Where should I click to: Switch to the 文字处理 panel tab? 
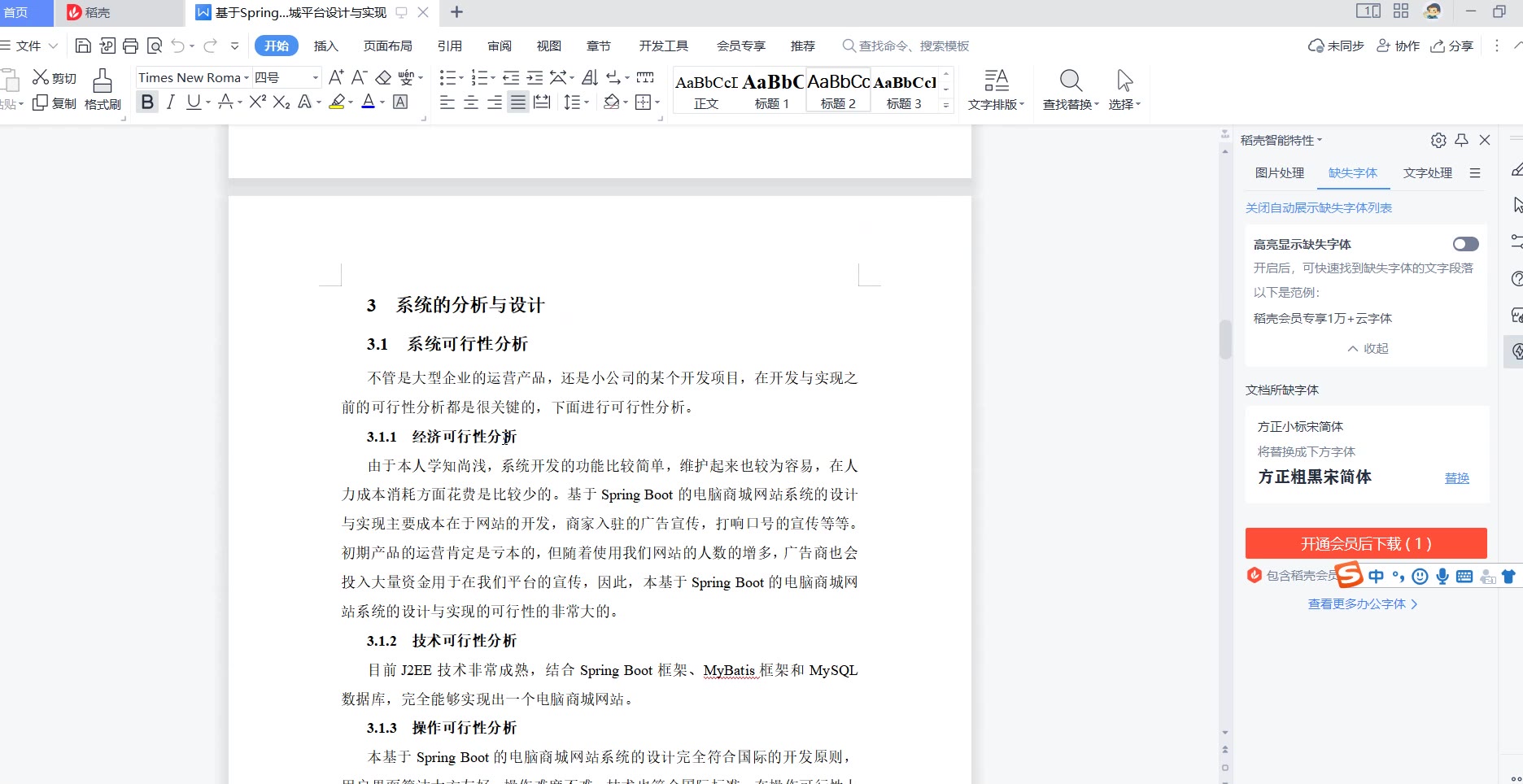coord(1427,172)
